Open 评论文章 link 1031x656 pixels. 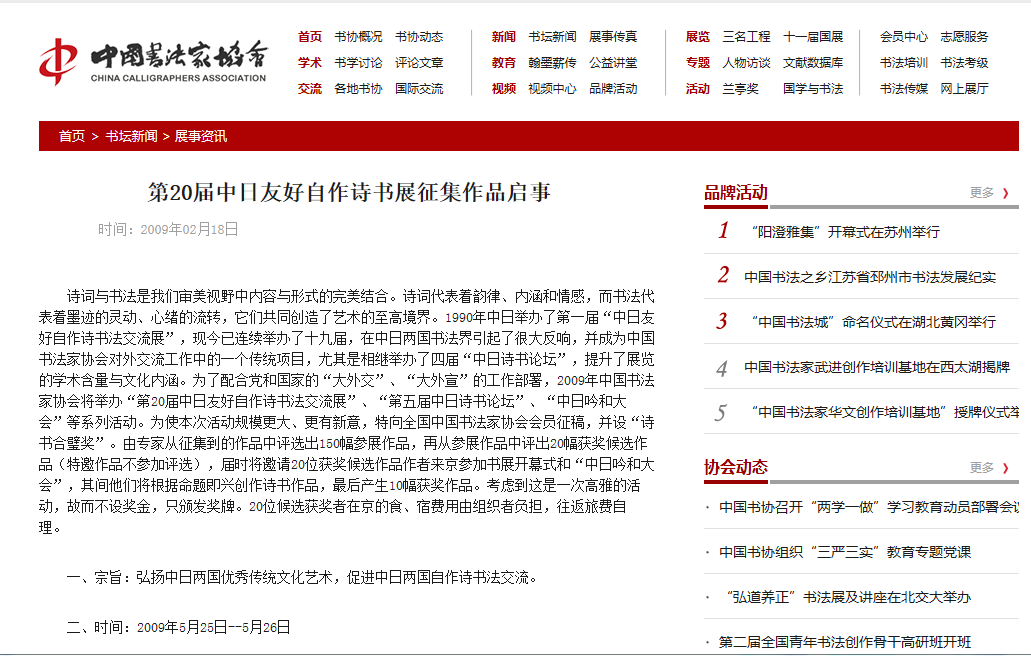tap(419, 63)
